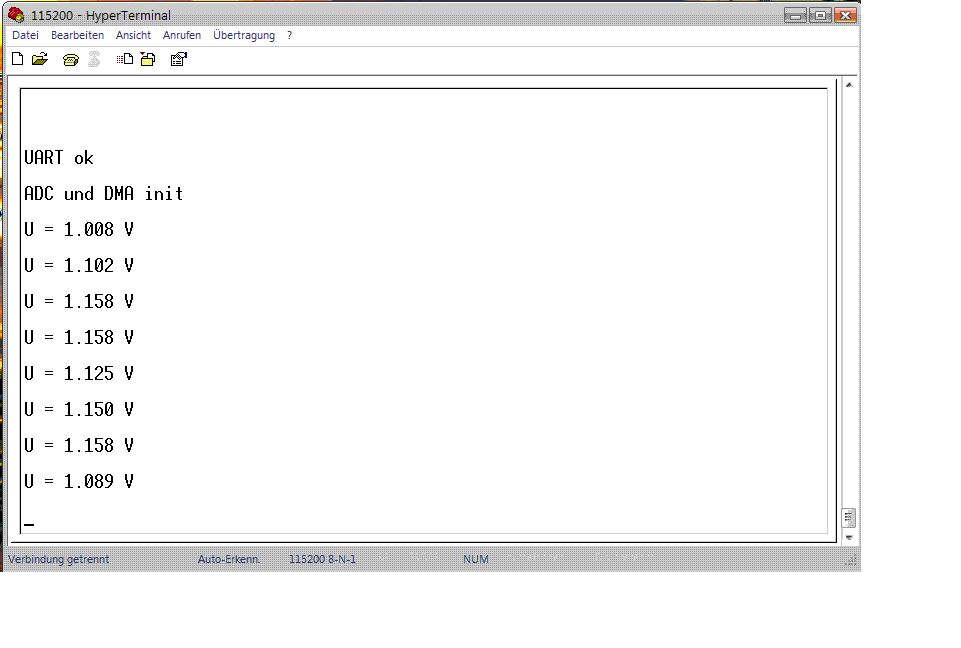961x648 pixels.
Task: Click the 'Verbindung getrennt' status text
Action: pos(59,559)
